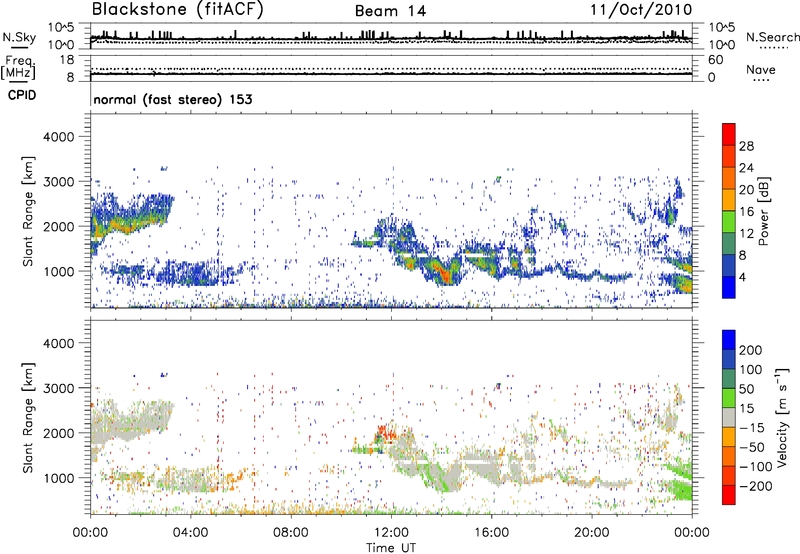Screen dimensions: 800x554
Task: Click the "3000" tick of the Velocity panel
Action: click(x=58, y=388)
